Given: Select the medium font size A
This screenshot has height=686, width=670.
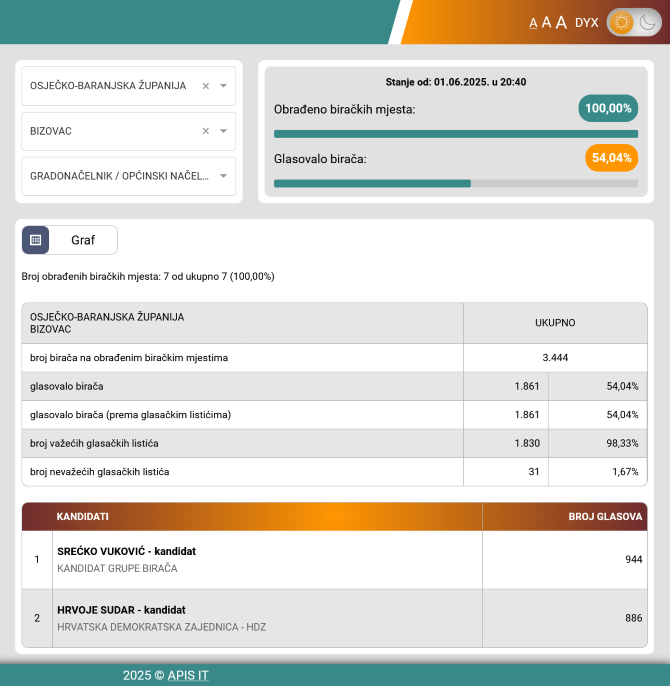Looking at the screenshot, I should [546, 23].
